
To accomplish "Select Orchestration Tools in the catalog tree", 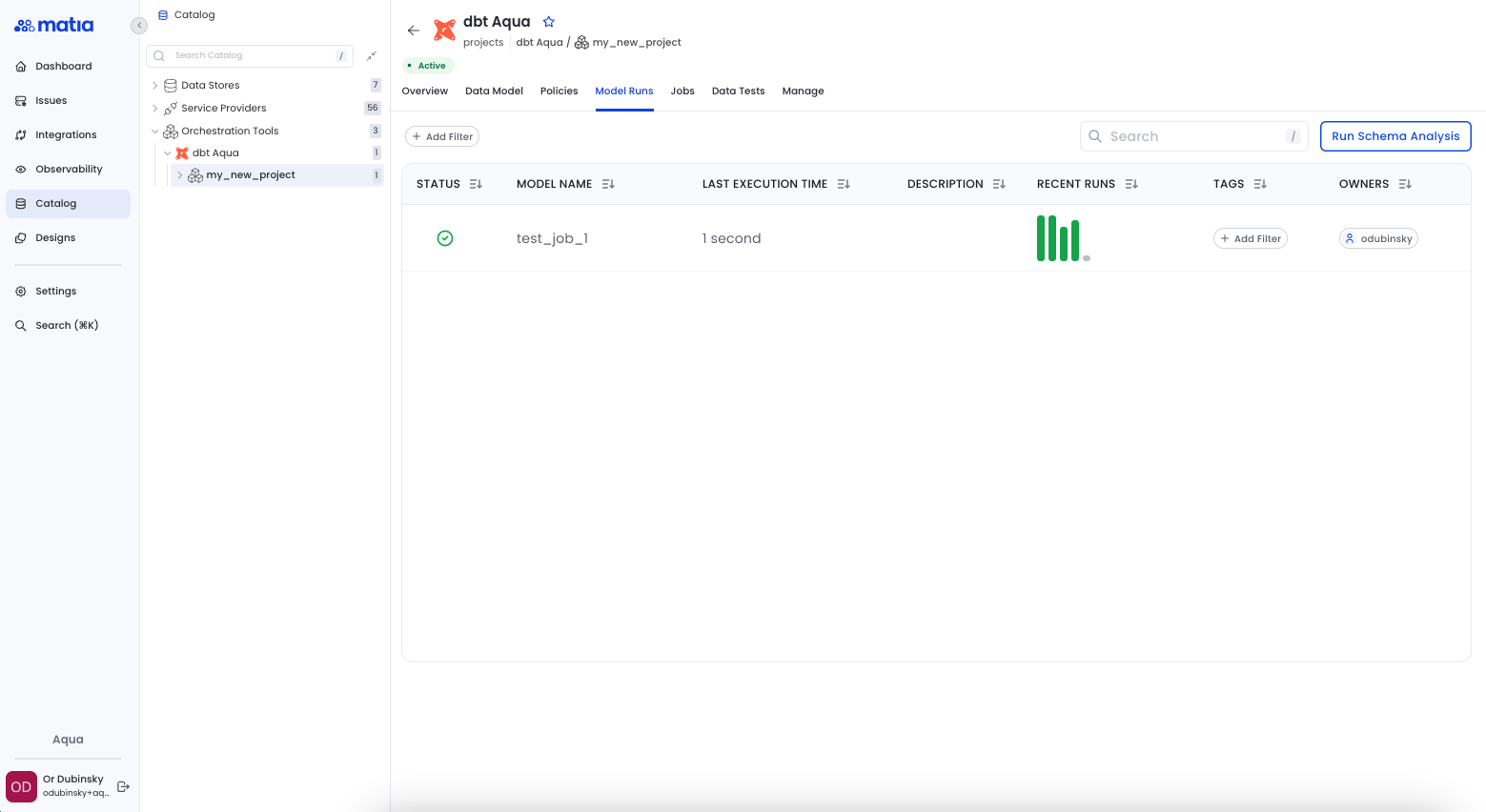I will click(x=230, y=131).
